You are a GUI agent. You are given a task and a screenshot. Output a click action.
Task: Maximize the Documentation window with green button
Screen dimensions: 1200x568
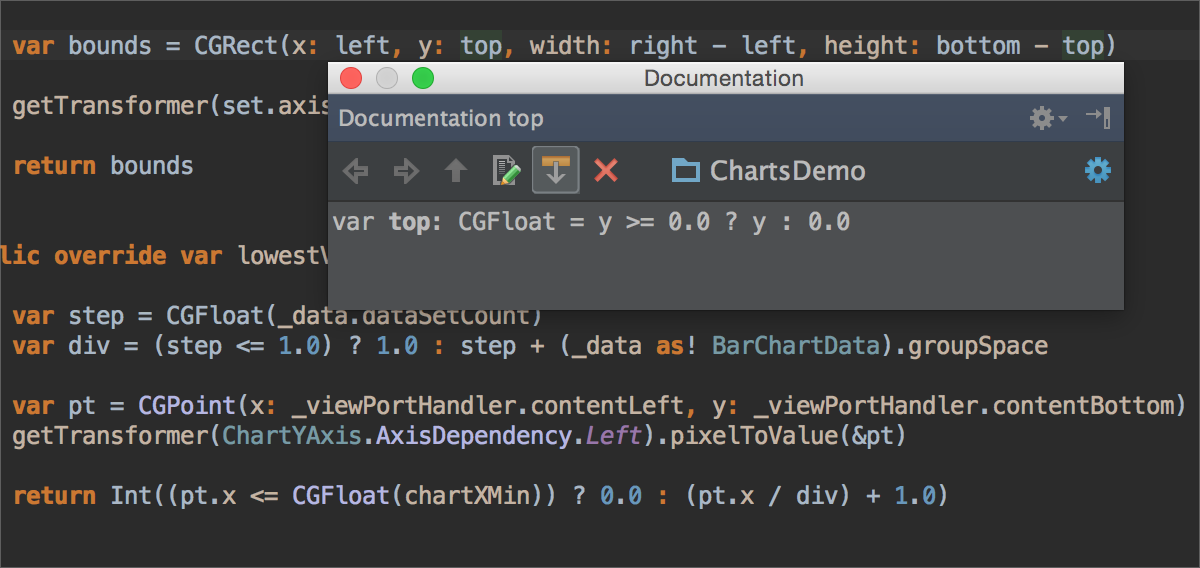(x=423, y=78)
